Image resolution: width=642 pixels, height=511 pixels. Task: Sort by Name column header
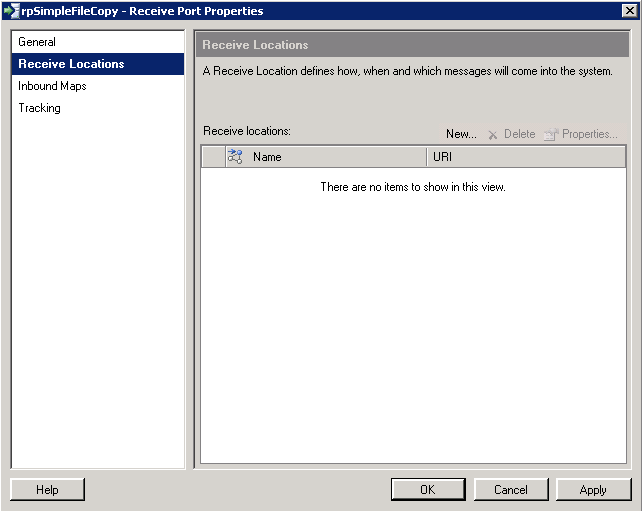[326, 157]
